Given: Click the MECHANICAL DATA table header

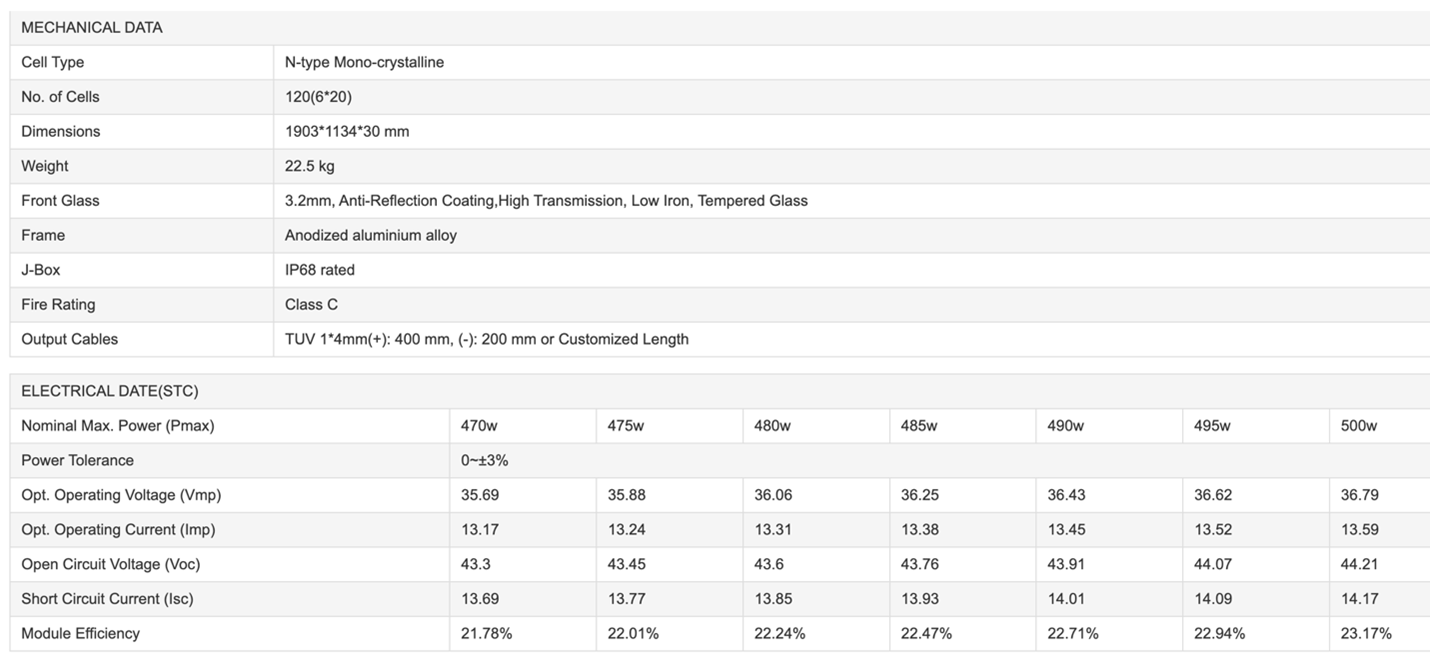Looking at the screenshot, I should point(92,28).
